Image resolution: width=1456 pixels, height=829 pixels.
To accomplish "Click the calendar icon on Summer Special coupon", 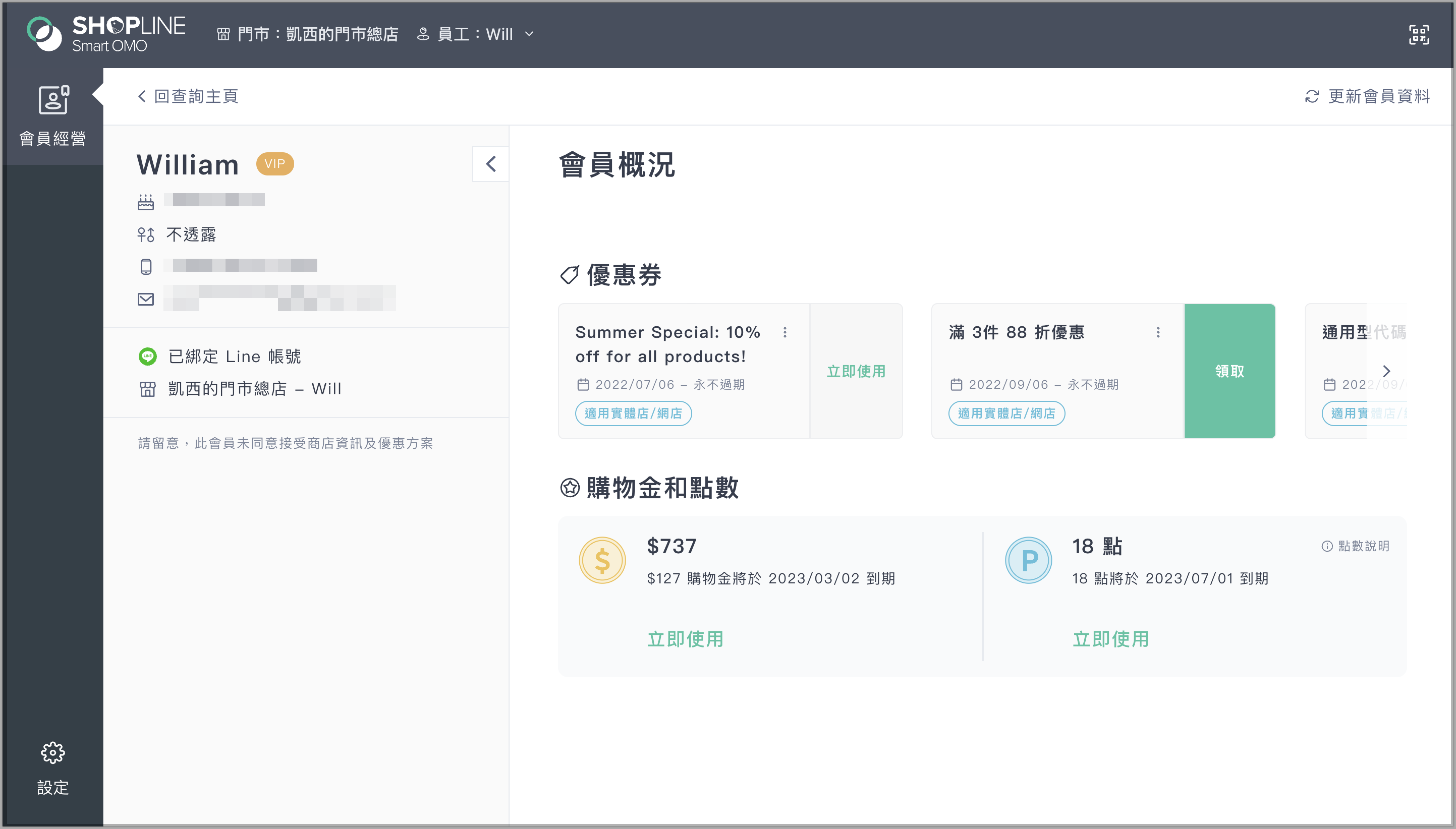I will coord(583,385).
